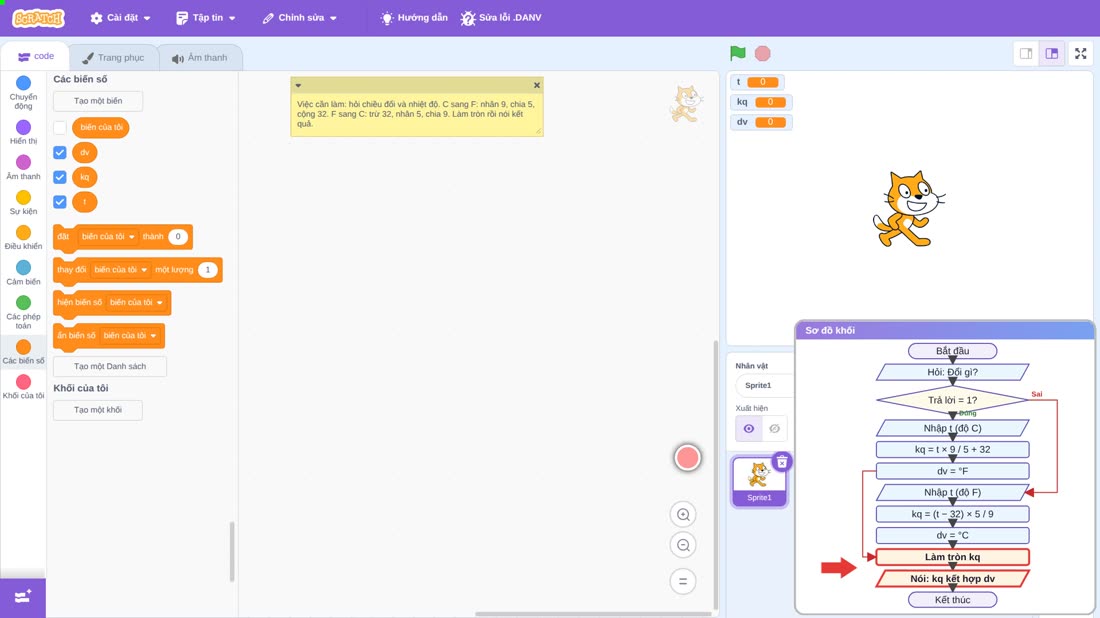Expand variable dropdown in 'thay đổi' block

(x=121, y=269)
